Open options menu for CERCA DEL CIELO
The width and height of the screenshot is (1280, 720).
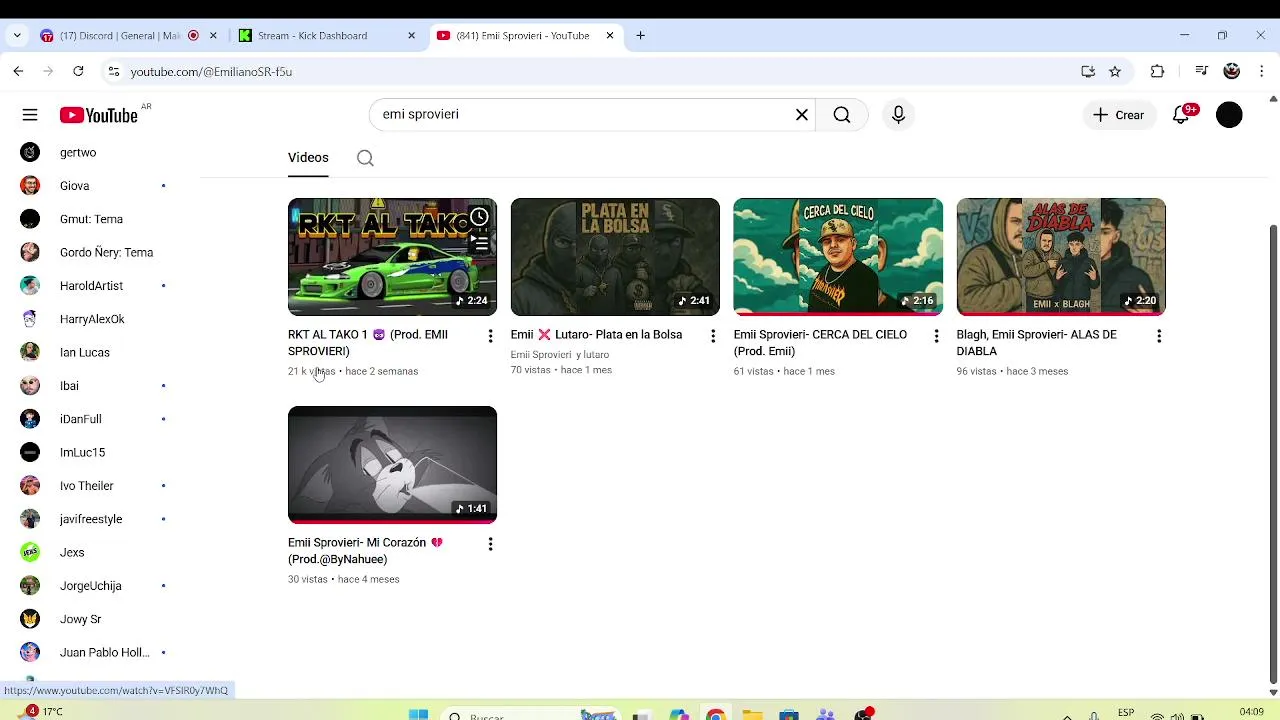tap(936, 336)
